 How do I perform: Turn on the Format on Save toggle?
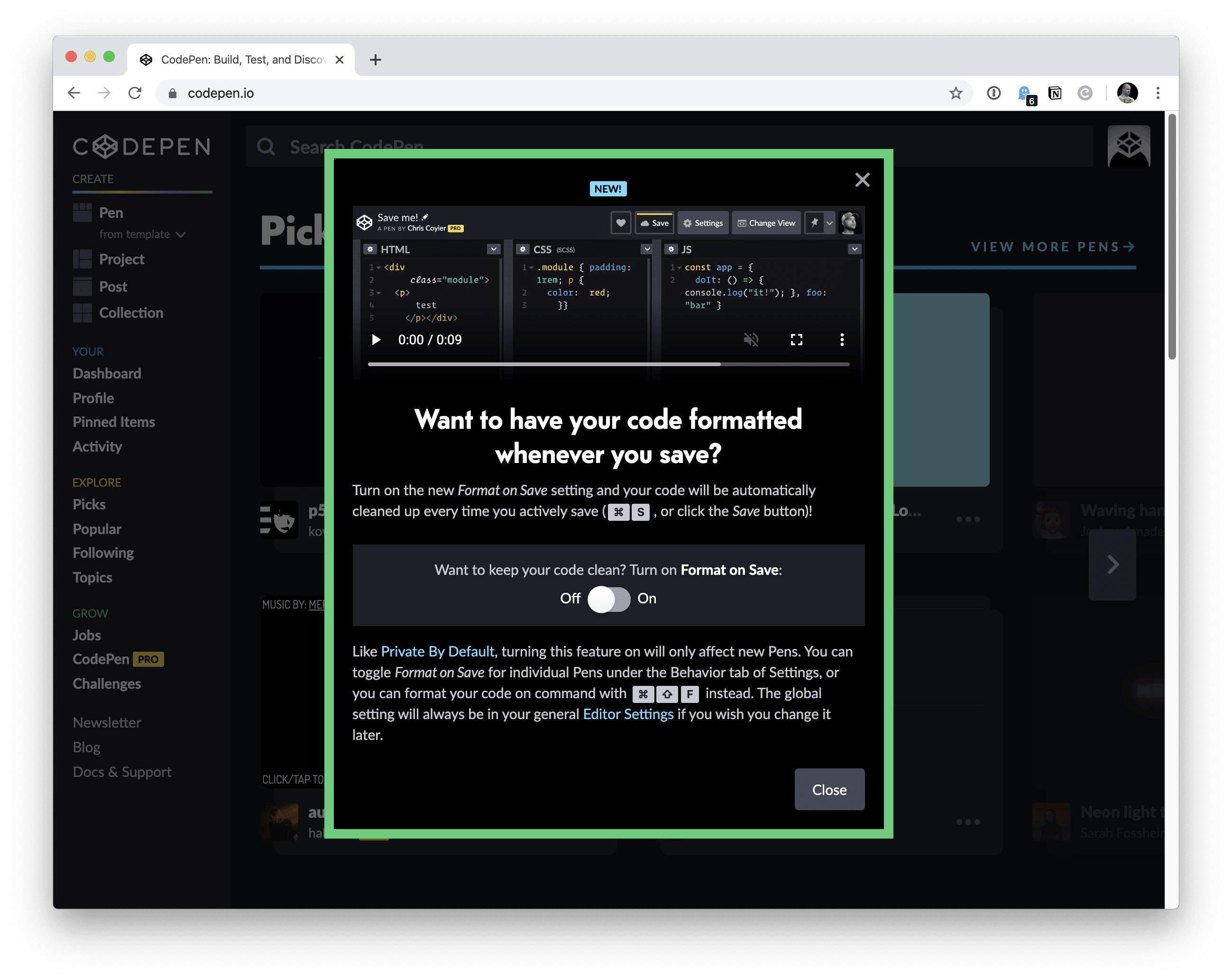click(x=608, y=600)
